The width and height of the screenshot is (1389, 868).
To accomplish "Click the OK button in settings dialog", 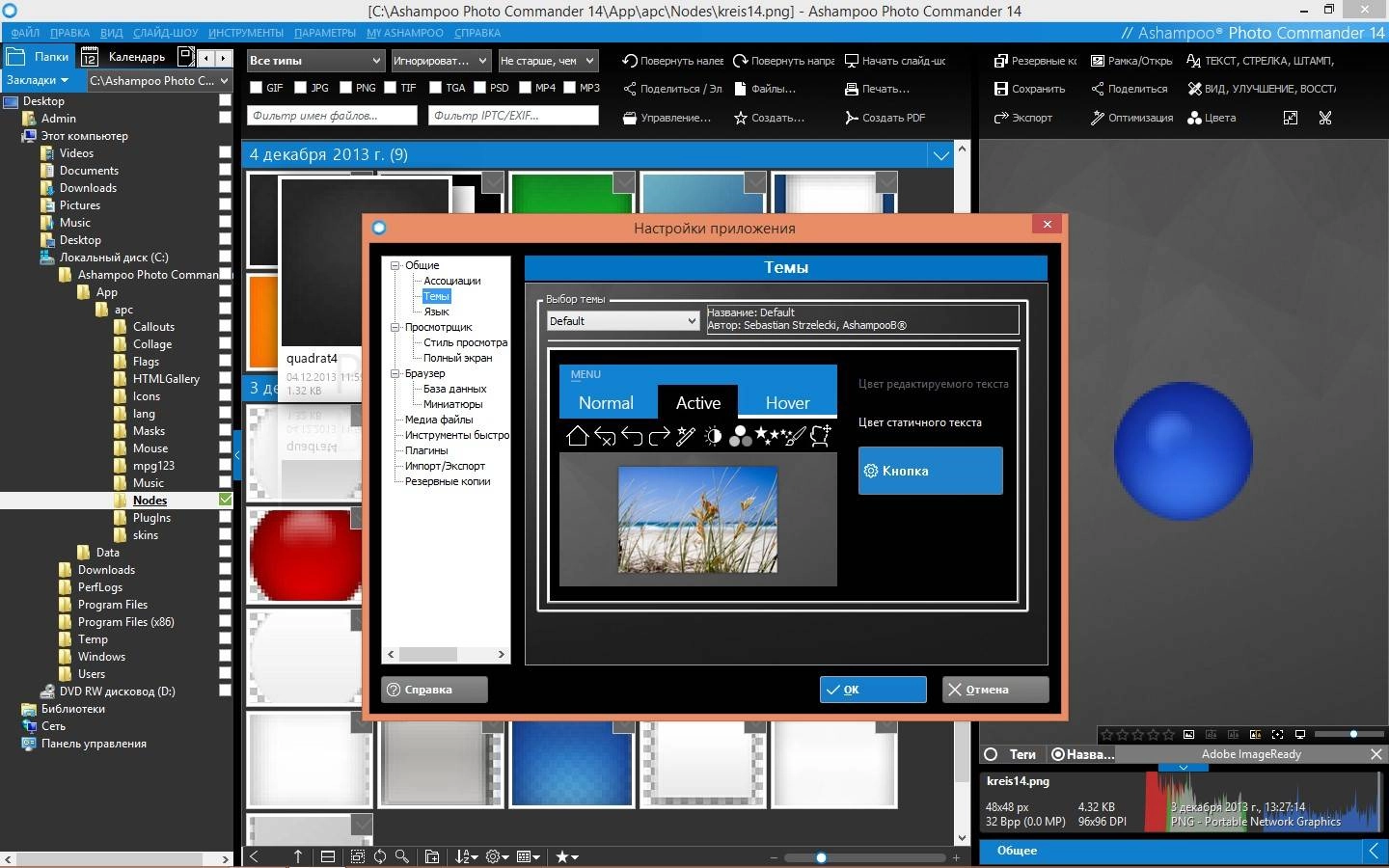I will [873, 690].
